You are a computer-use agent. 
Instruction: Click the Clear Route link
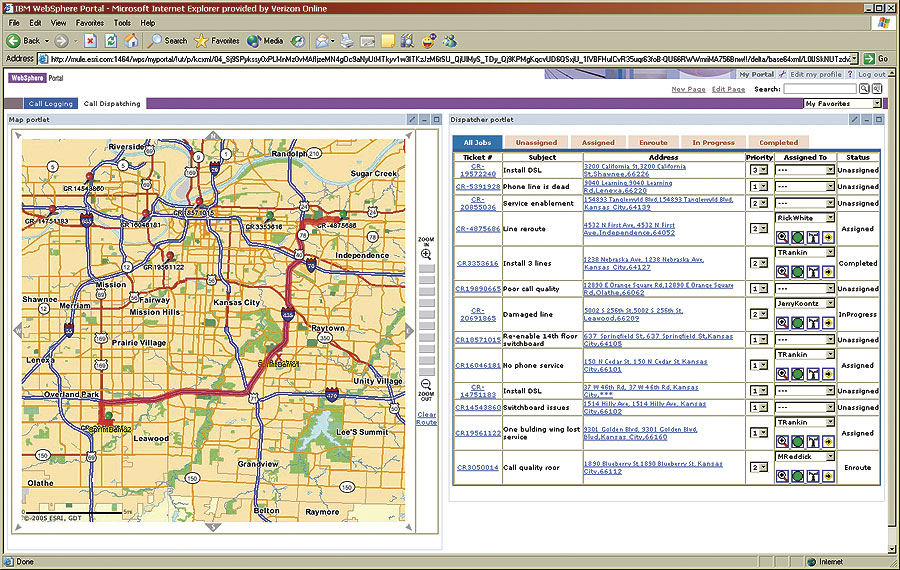(x=427, y=418)
